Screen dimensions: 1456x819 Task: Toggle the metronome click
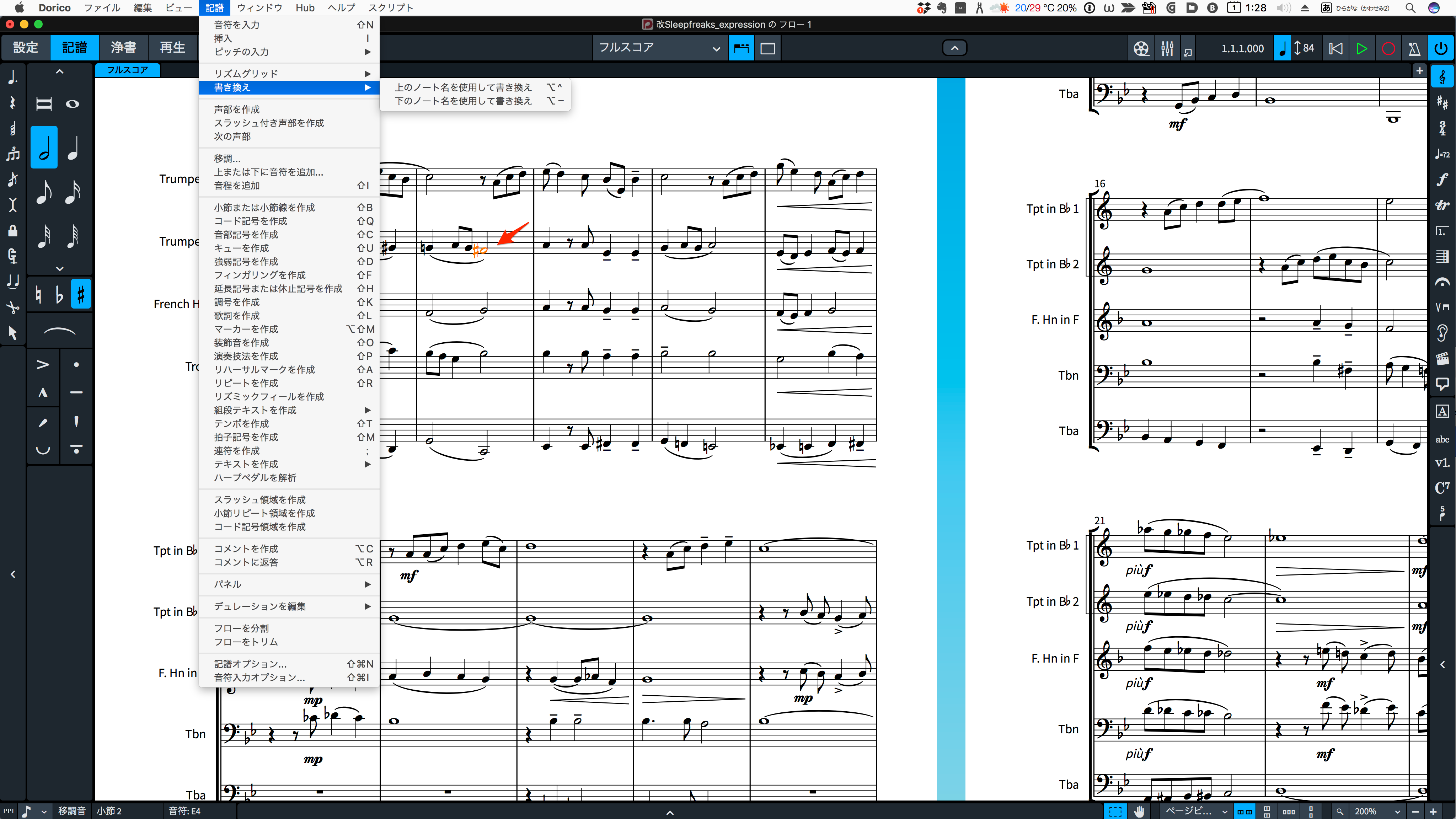point(1415,48)
